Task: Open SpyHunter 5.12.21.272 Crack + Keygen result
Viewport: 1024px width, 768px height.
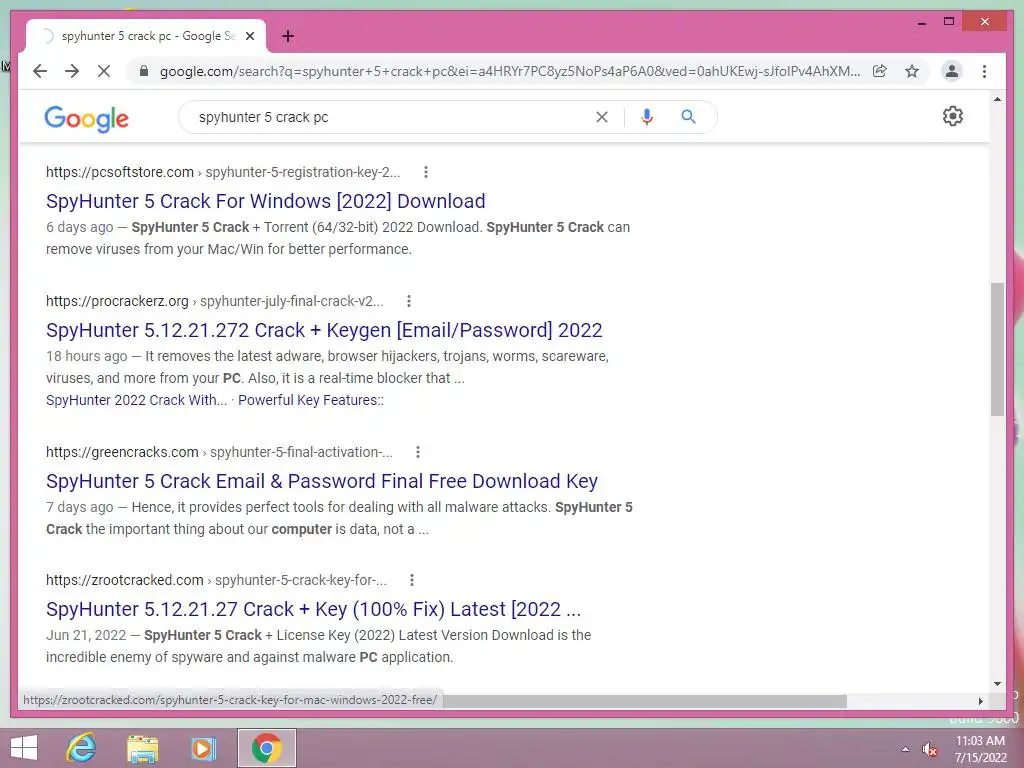Action: click(324, 330)
